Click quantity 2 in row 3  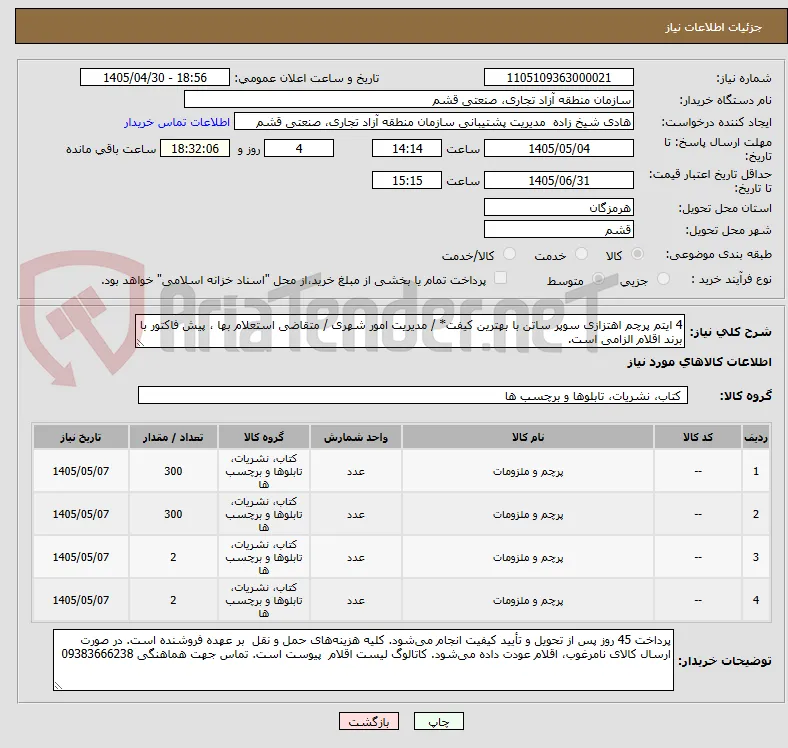[173, 557]
